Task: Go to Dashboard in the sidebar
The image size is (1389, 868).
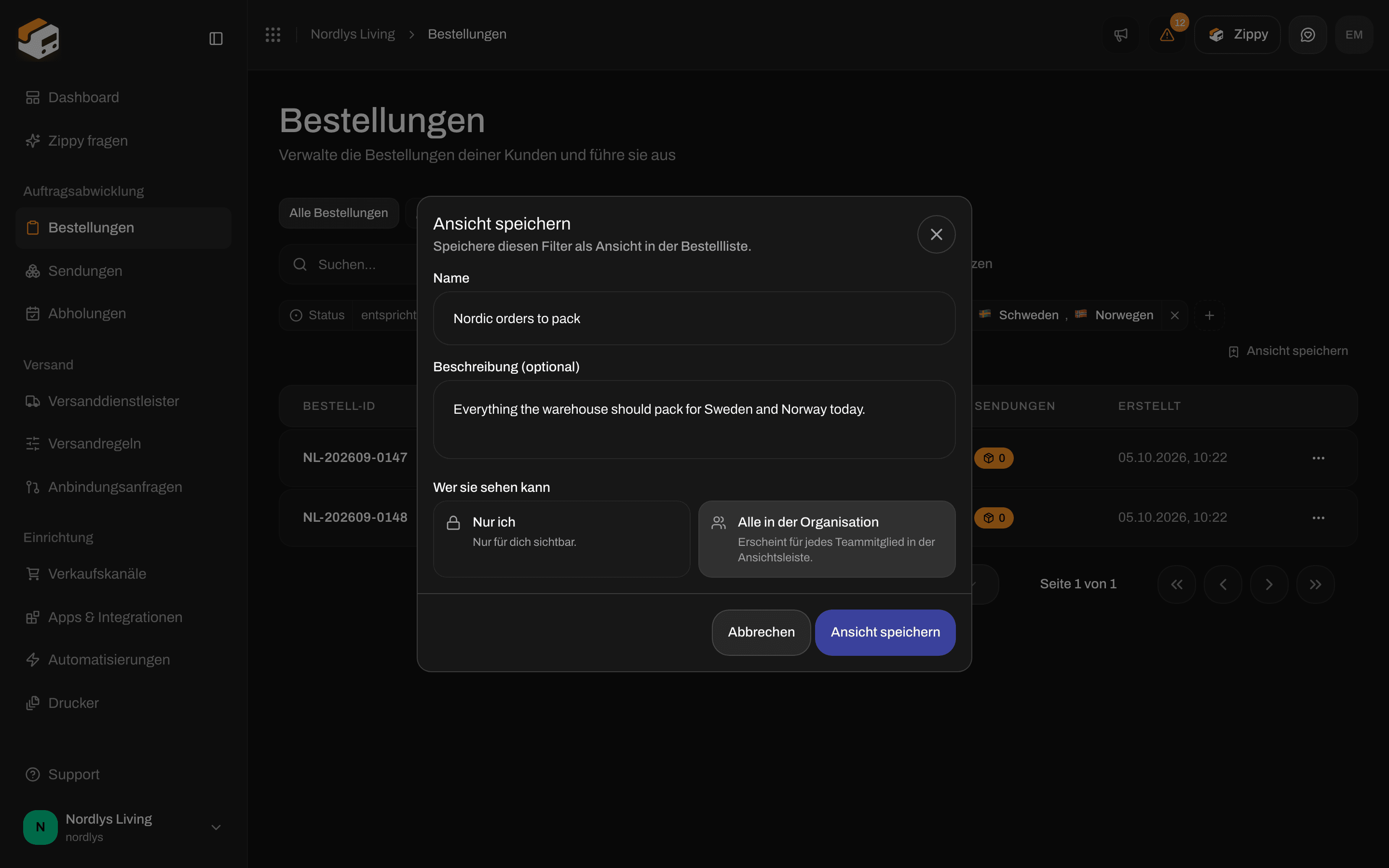Action: (x=123, y=97)
